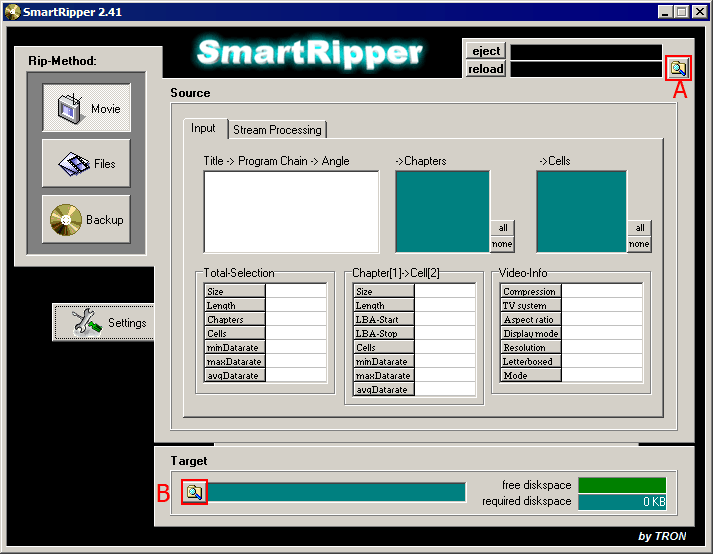The image size is (713, 554).
Task: Select none under Chapters
Action: pos(502,244)
